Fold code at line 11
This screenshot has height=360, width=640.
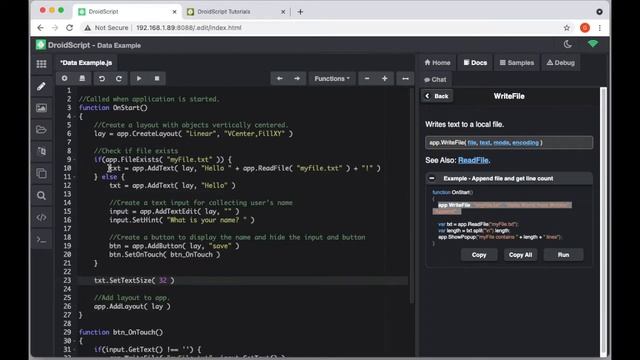point(75,177)
